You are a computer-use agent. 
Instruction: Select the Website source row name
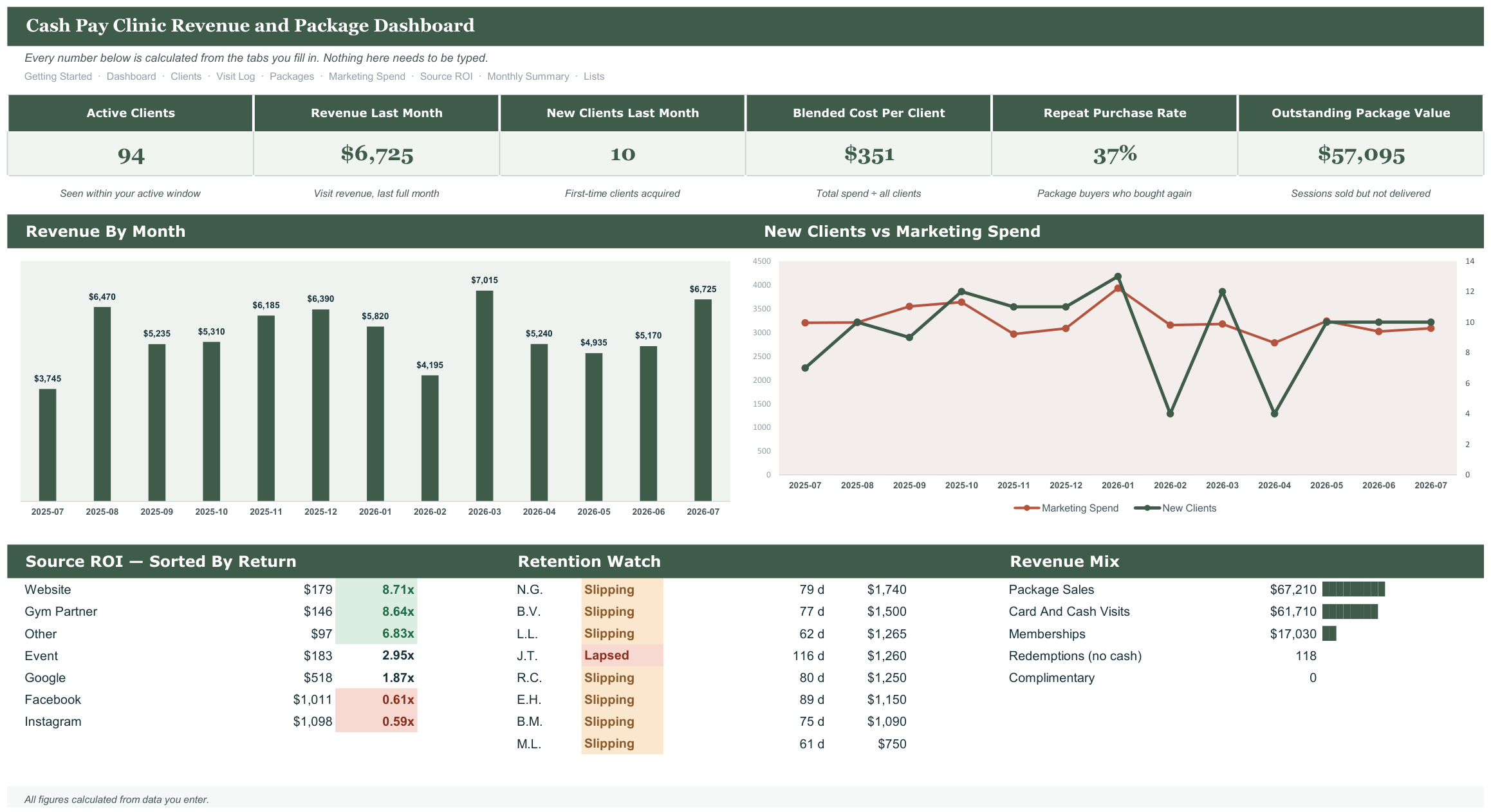(x=48, y=589)
